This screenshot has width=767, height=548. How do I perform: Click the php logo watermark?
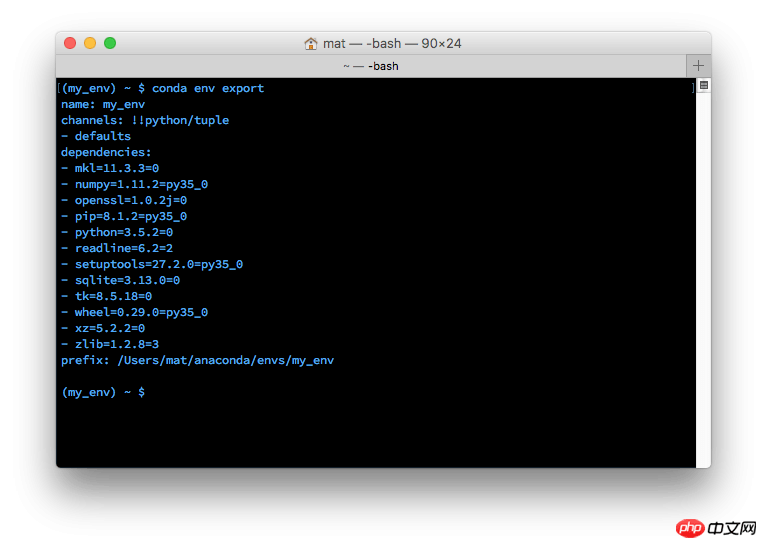point(690,528)
